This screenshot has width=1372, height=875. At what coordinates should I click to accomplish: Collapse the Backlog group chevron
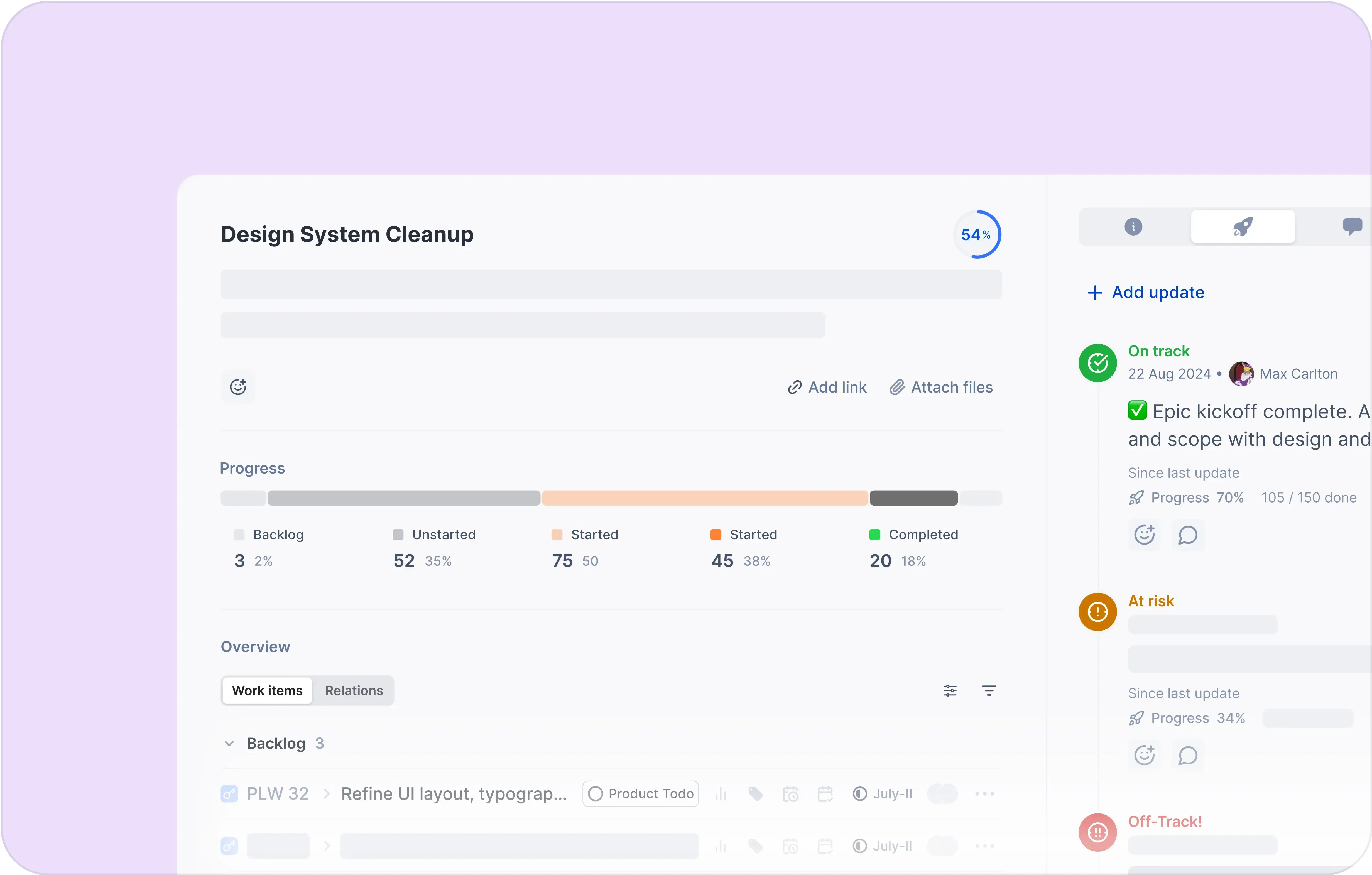(229, 743)
